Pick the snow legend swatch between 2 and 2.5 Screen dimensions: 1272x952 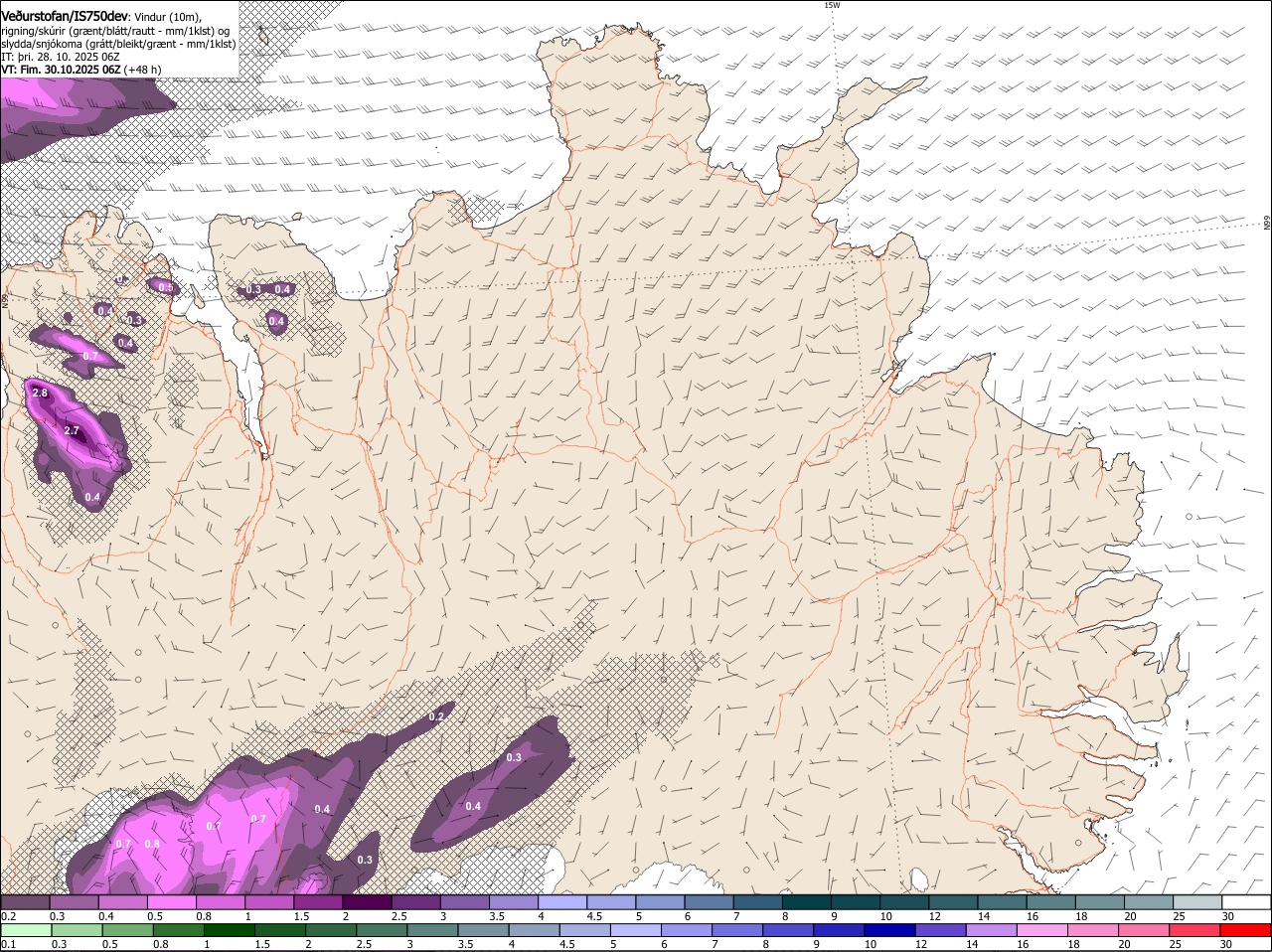pos(367,901)
